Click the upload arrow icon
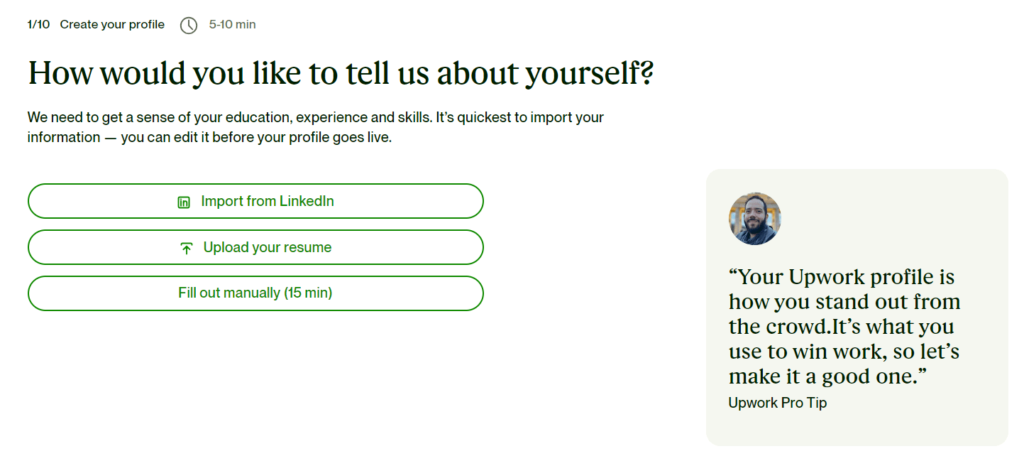Screen dimensions: 1024x461 186,248
